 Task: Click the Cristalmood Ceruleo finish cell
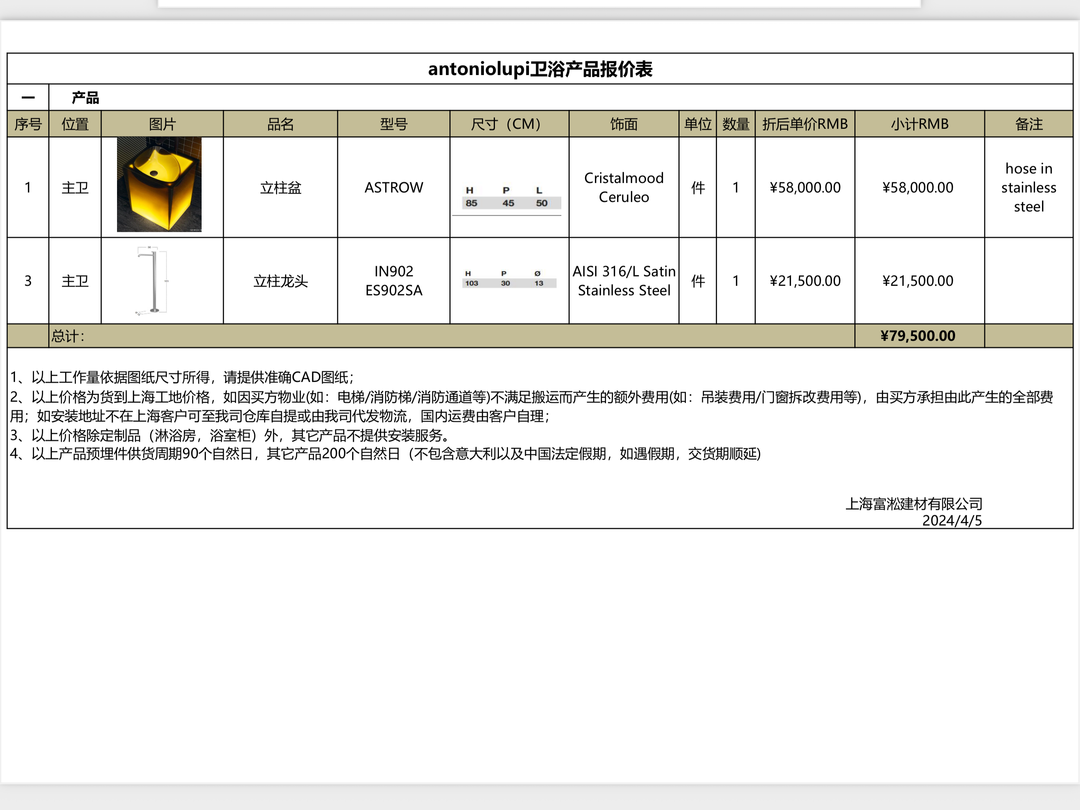coord(624,187)
